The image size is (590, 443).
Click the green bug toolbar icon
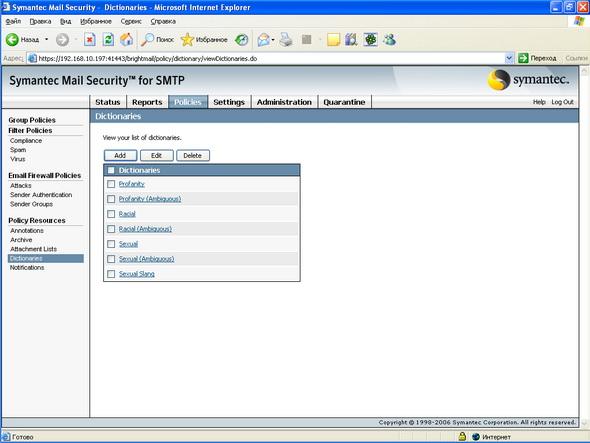point(371,40)
